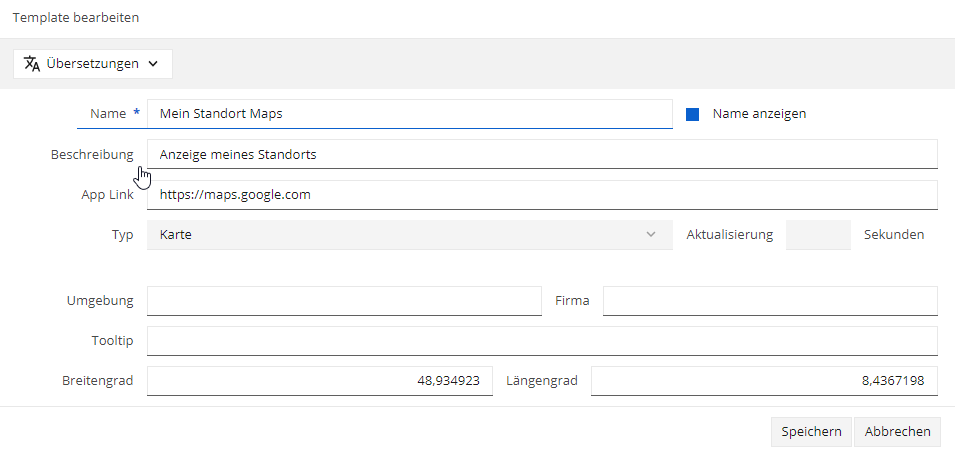Click the Template bearbeiten dialog title
Viewport: 955px width, 456px height.
pos(76,18)
